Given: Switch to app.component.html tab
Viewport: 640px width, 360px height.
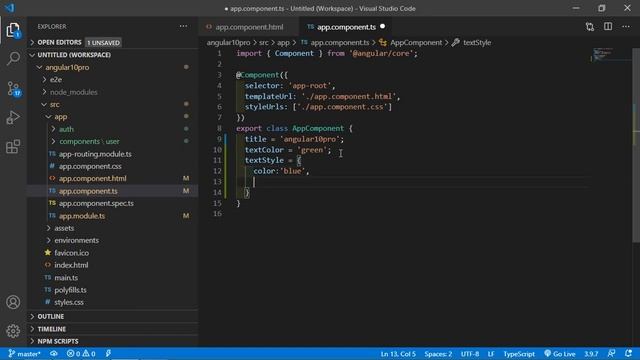Looking at the screenshot, I should click(249, 27).
